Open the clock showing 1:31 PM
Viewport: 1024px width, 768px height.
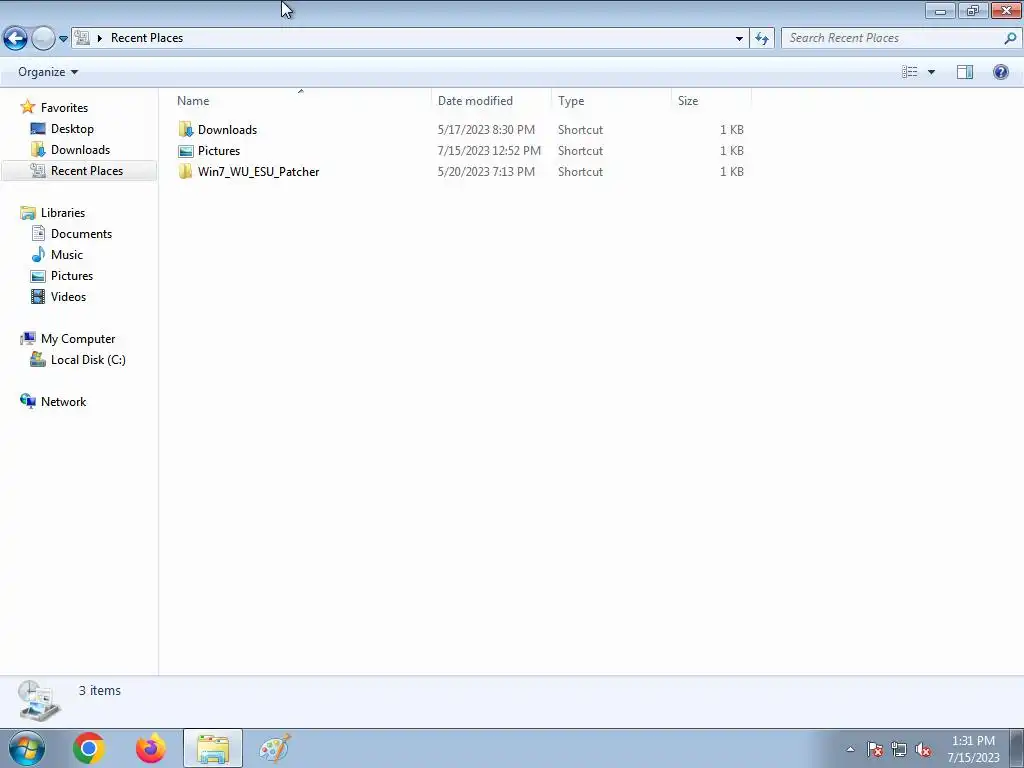tap(973, 749)
